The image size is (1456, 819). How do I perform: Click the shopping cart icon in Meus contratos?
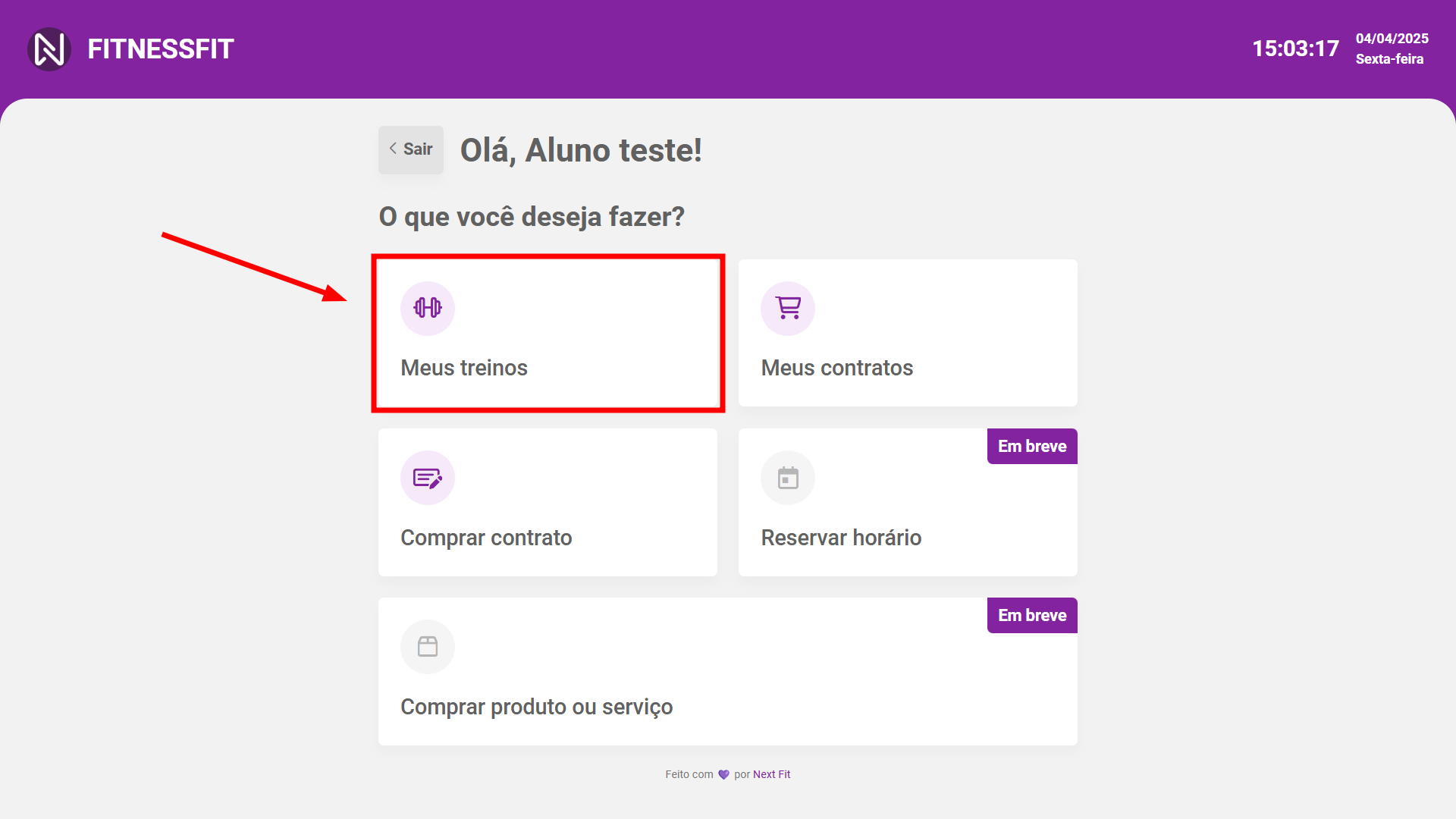point(788,308)
